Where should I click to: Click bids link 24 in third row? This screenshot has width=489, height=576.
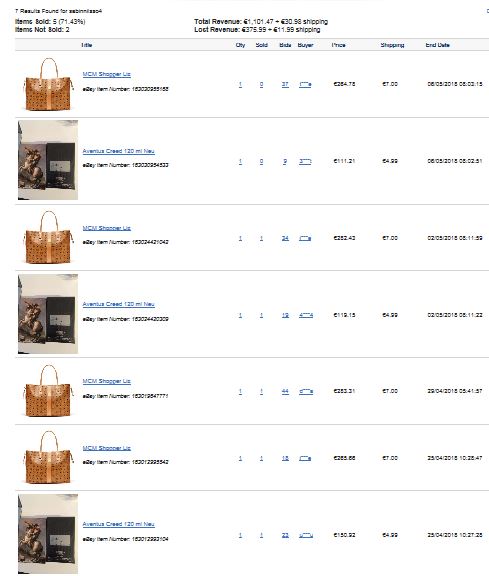tap(285, 238)
